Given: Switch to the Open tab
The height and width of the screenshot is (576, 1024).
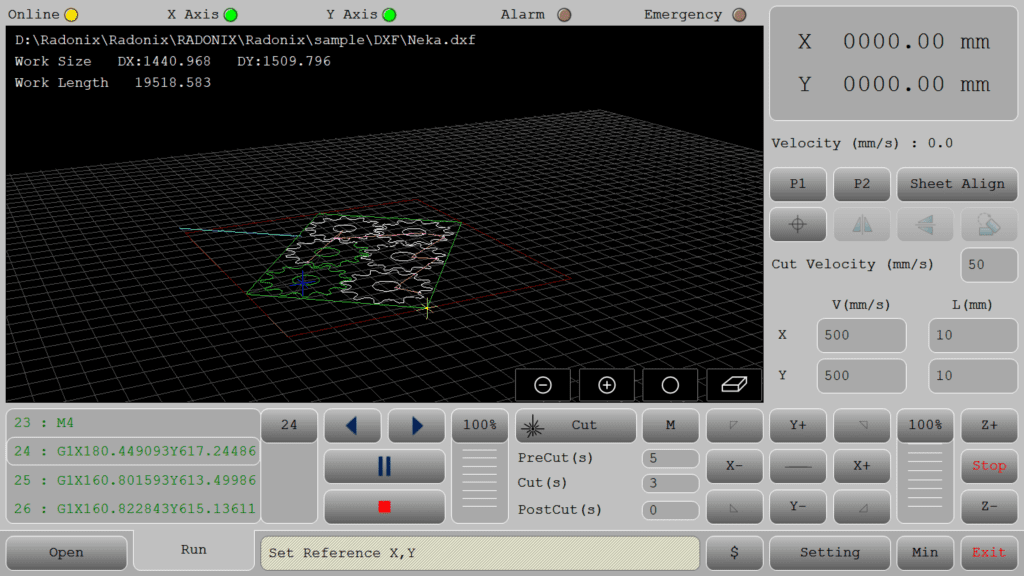Looking at the screenshot, I should click(x=66, y=552).
